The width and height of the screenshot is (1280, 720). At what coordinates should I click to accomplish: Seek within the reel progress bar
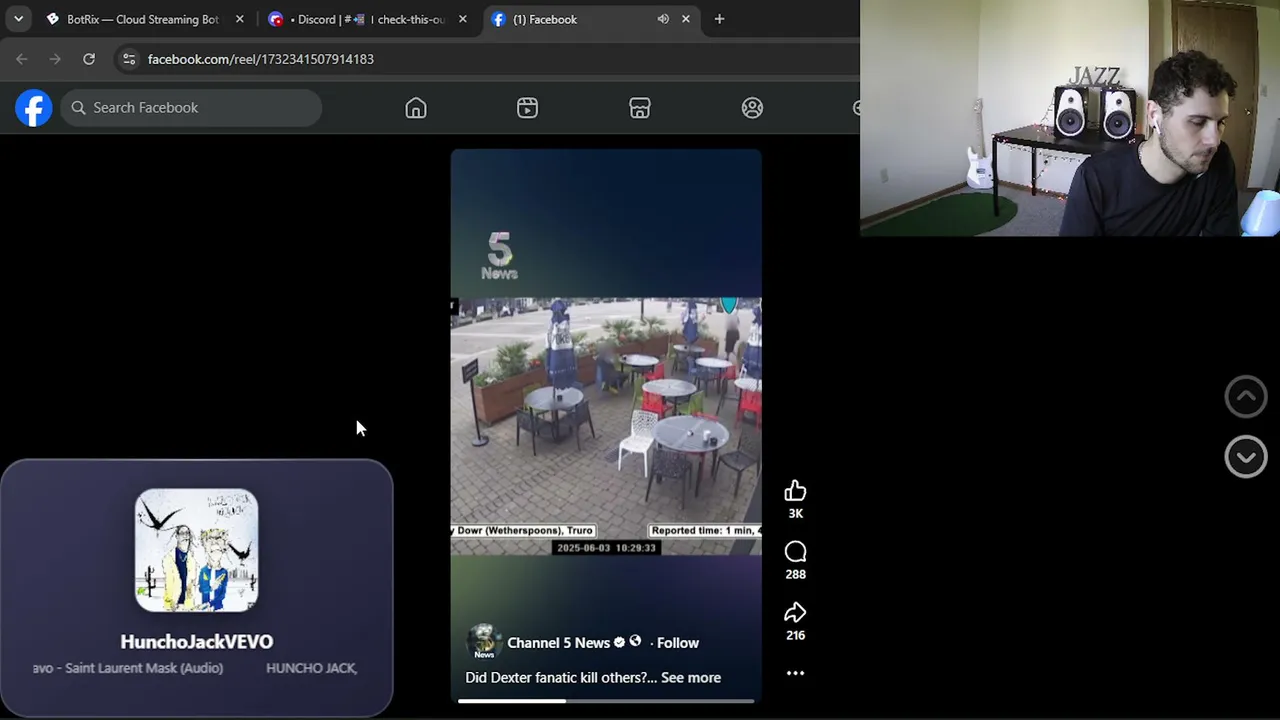606,701
